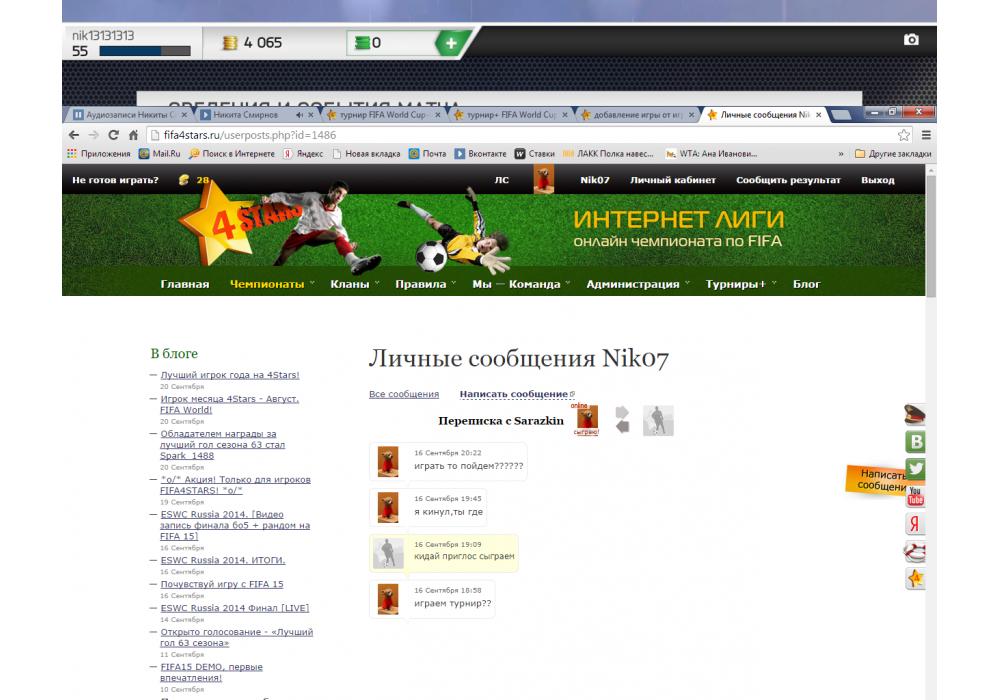Click the green plus add-cash button
Screen dimensions: 1000x700
pyautogui.click(x=452, y=43)
